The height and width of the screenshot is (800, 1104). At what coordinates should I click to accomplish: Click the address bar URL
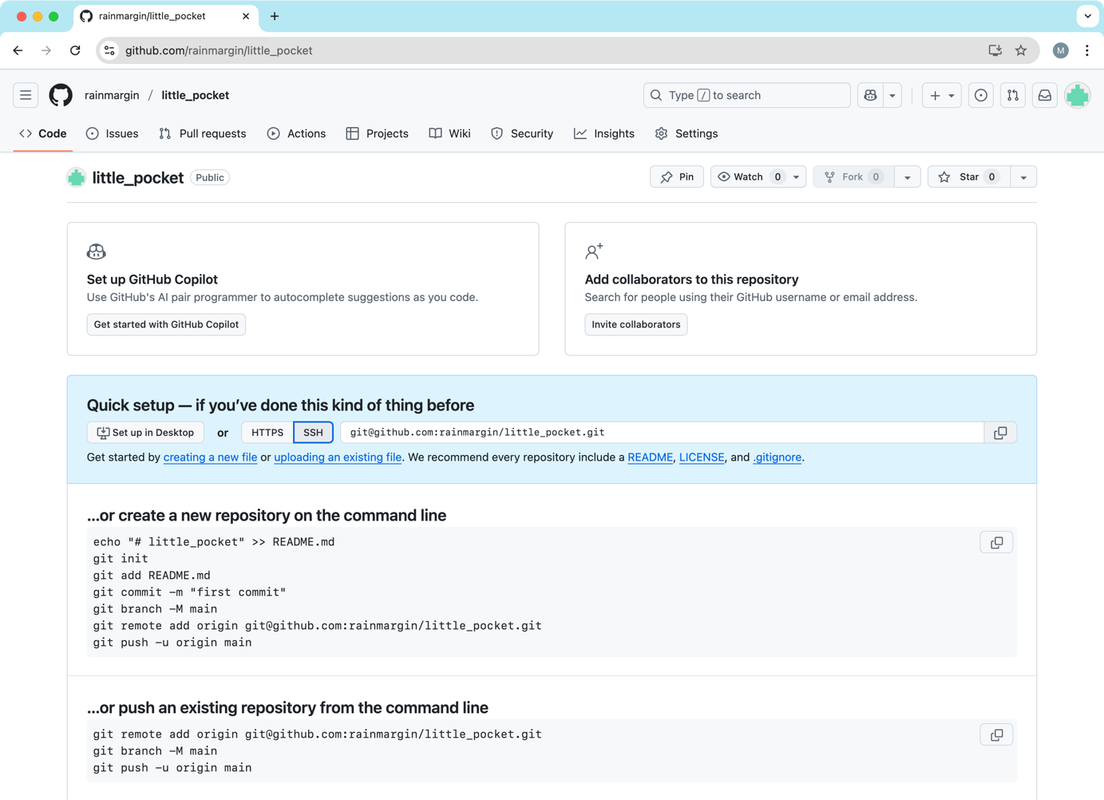(x=219, y=51)
